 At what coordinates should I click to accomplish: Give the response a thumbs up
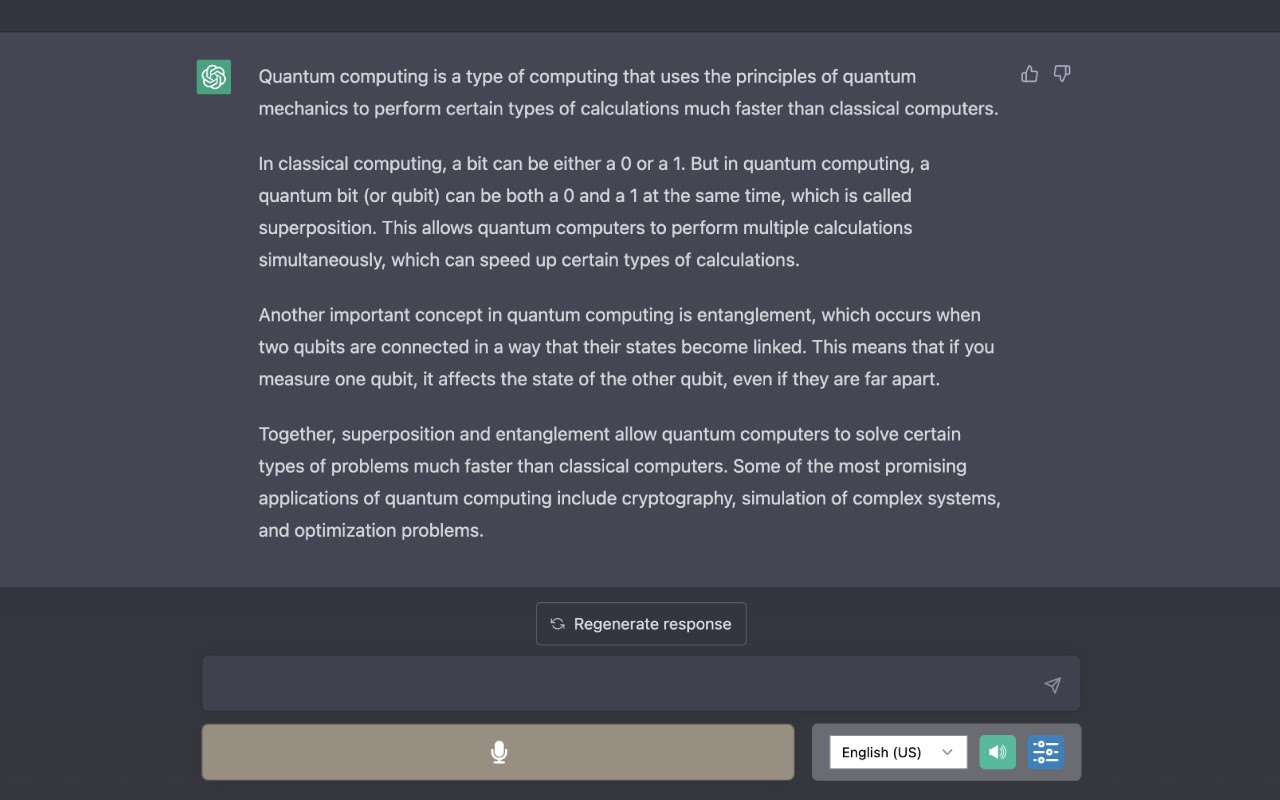[x=1029, y=74]
